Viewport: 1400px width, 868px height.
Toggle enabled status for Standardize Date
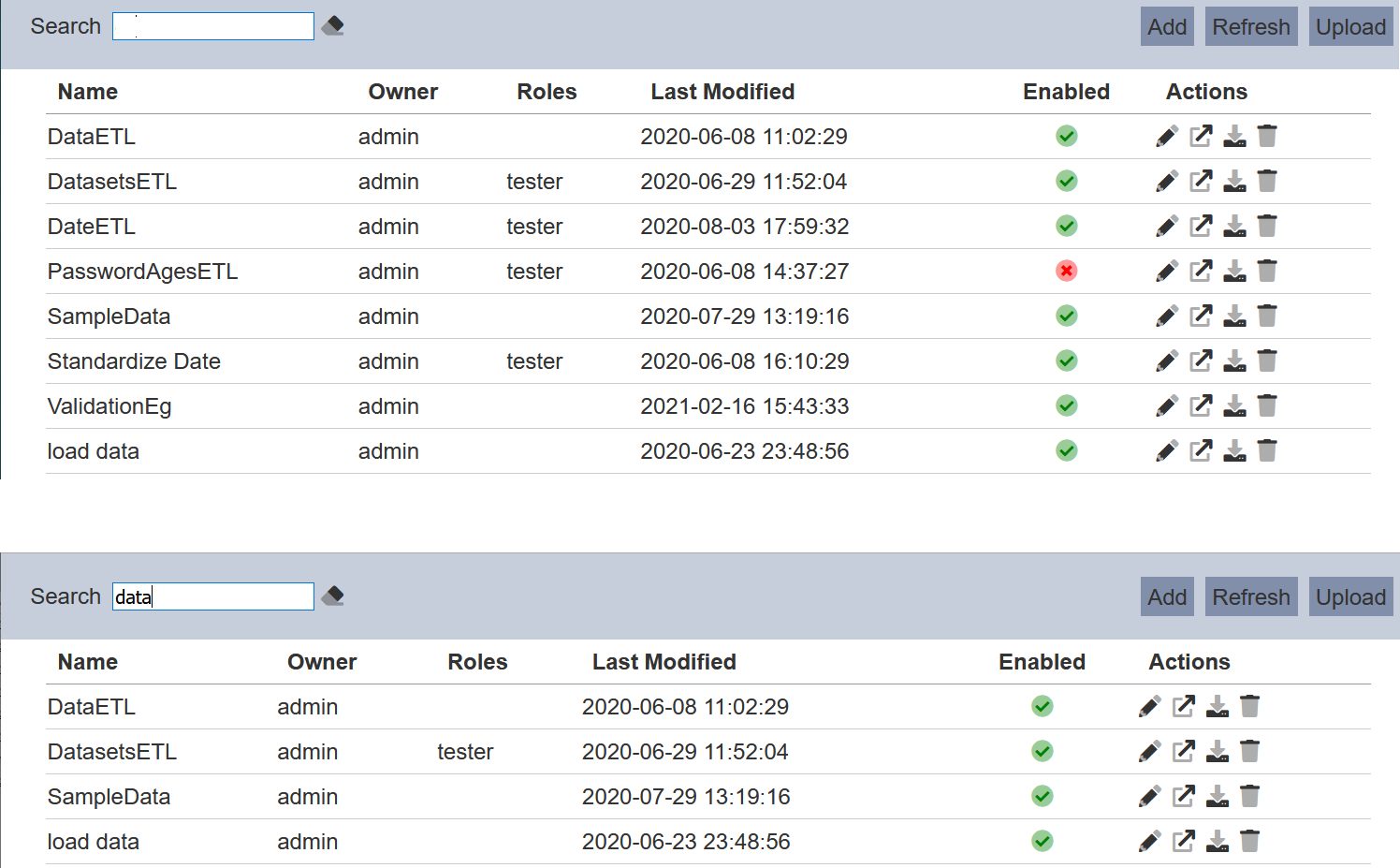click(1066, 361)
